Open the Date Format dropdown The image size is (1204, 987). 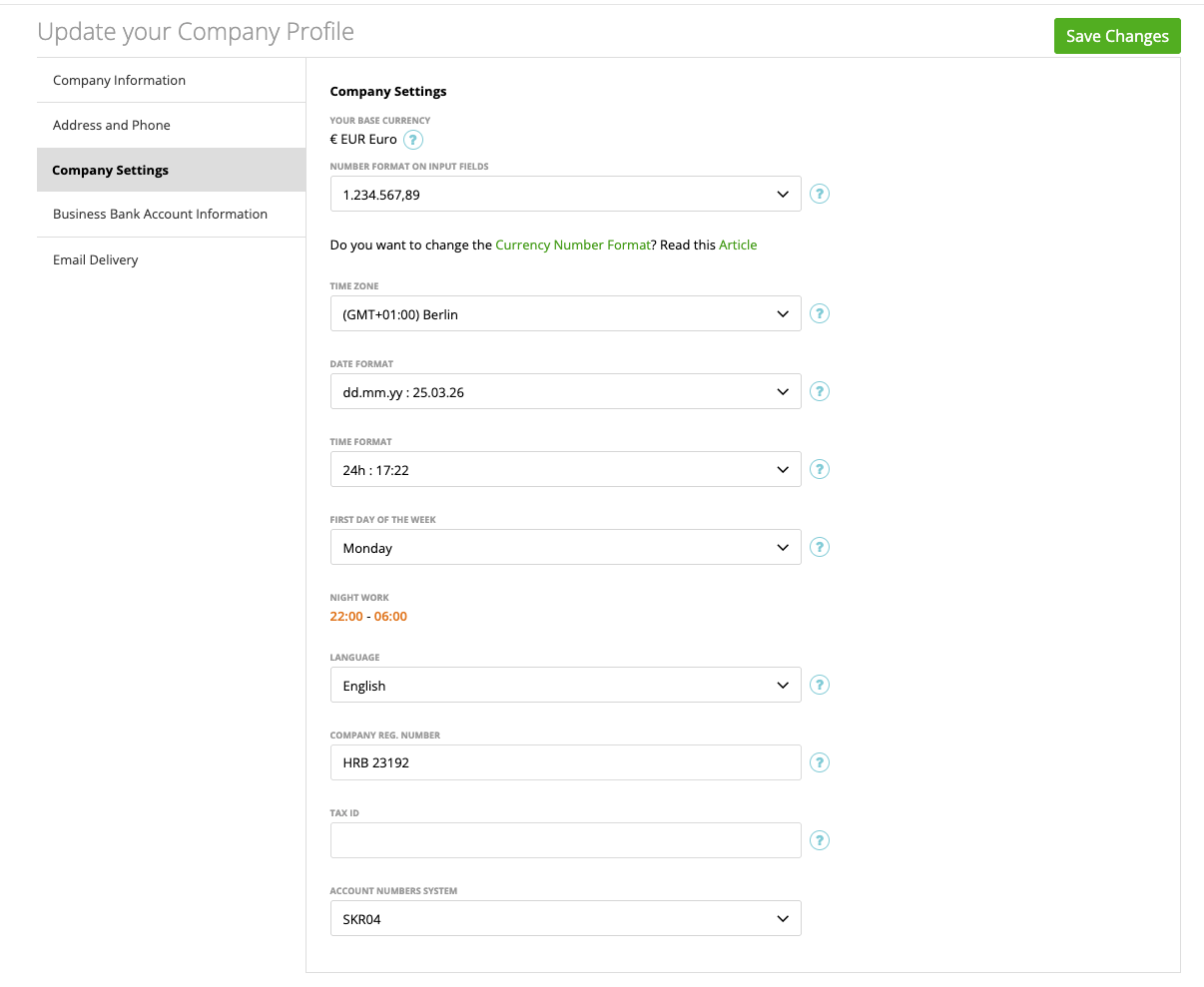coord(565,392)
